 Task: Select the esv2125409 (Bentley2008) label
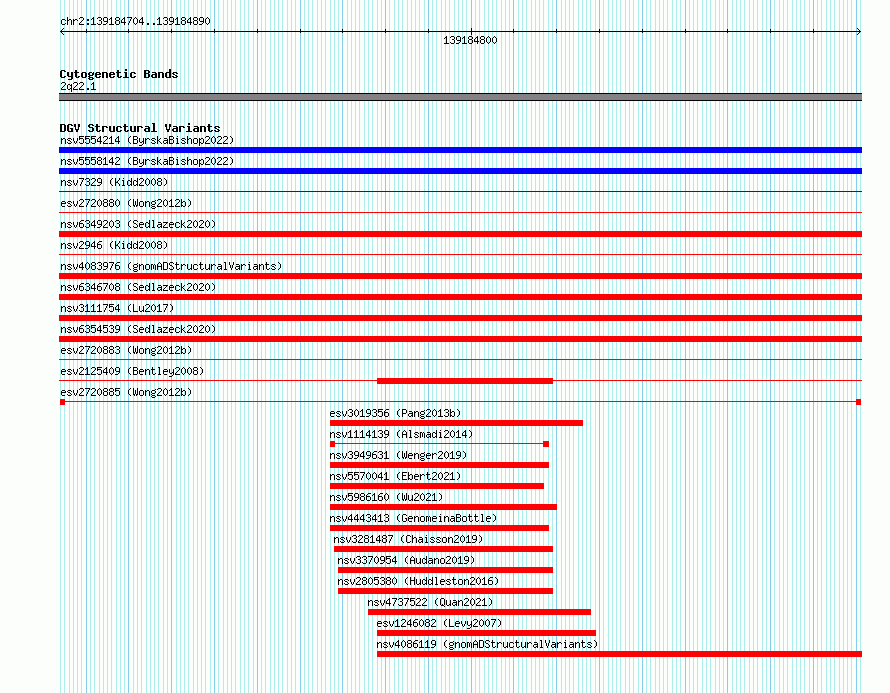(x=132, y=371)
